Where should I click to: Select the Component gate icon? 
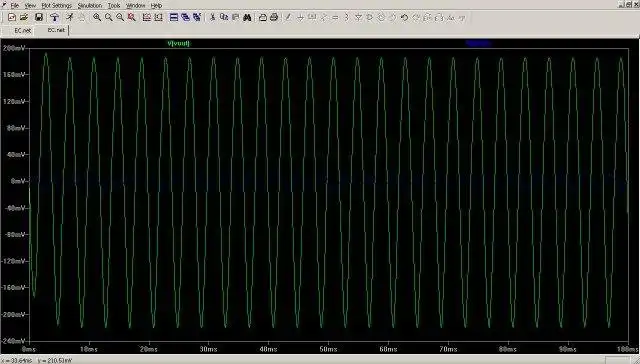(370, 17)
